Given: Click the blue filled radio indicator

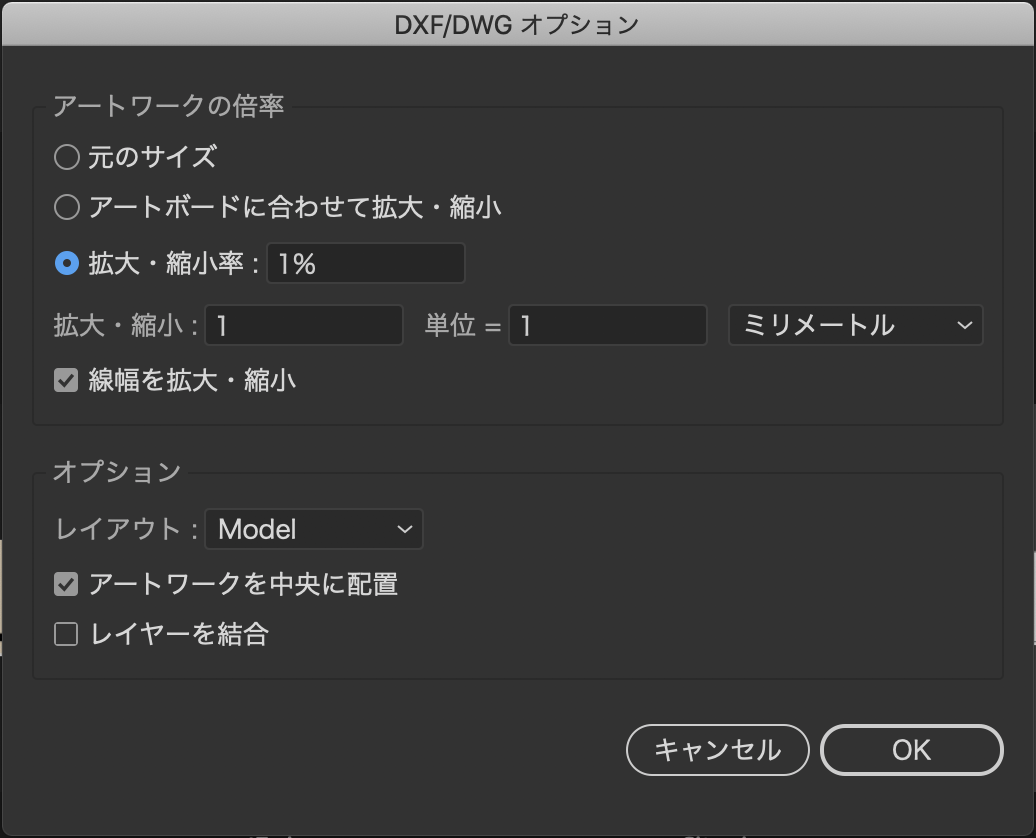Looking at the screenshot, I should click(66, 262).
